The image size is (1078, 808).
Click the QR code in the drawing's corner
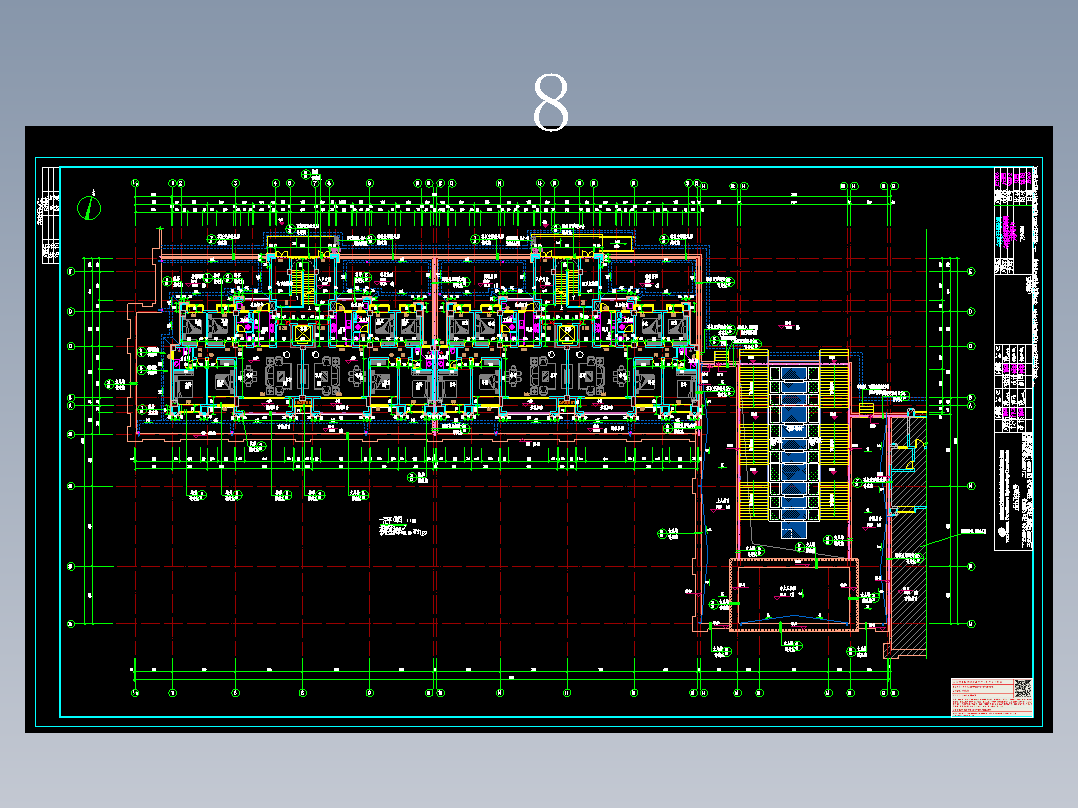coord(1023,688)
